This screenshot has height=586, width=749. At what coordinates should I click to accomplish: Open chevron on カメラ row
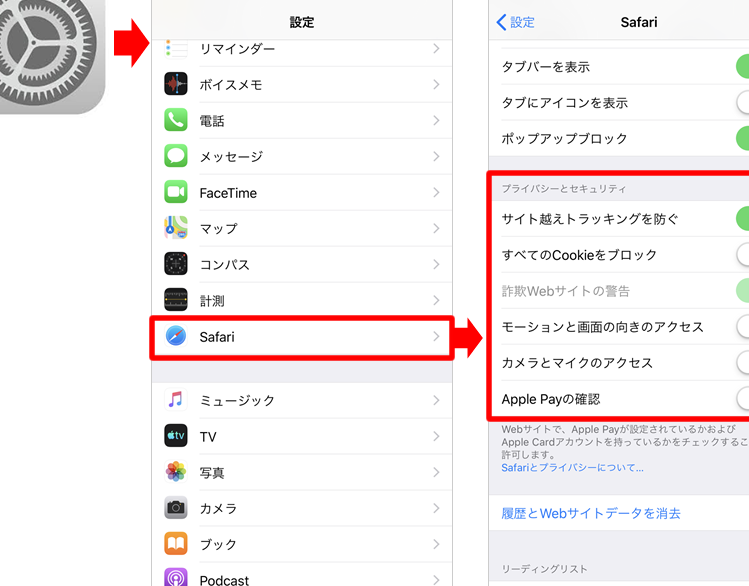[x=436, y=508]
